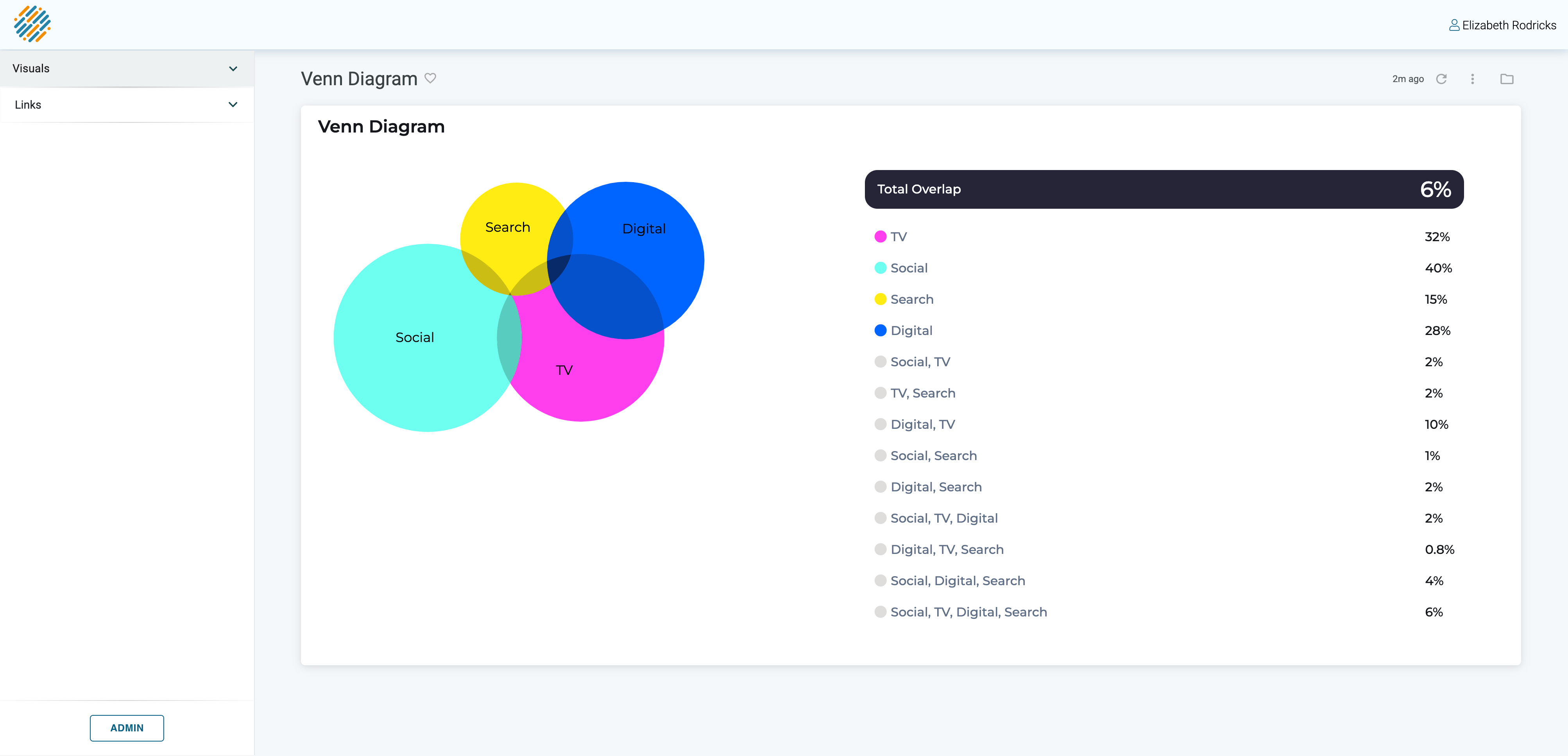
Task: Select the Links sidebar section
Action: pos(127,105)
